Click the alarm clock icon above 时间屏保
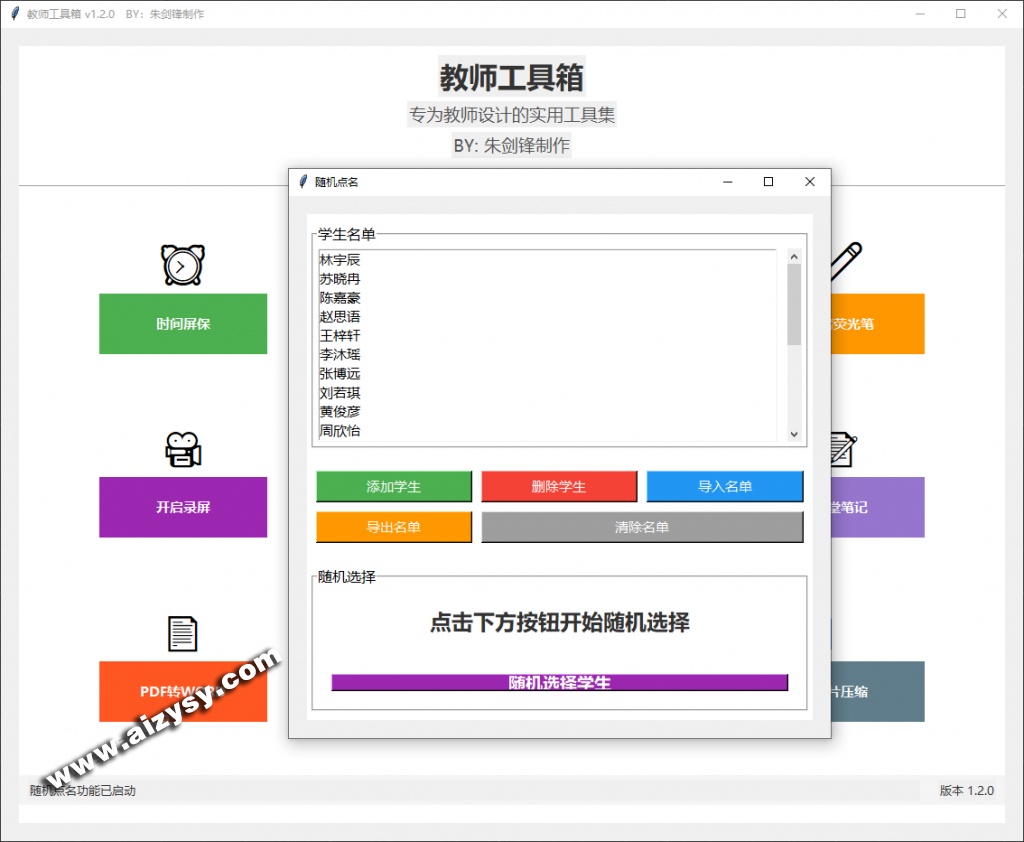This screenshot has height=842, width=1024. [183, 265]
